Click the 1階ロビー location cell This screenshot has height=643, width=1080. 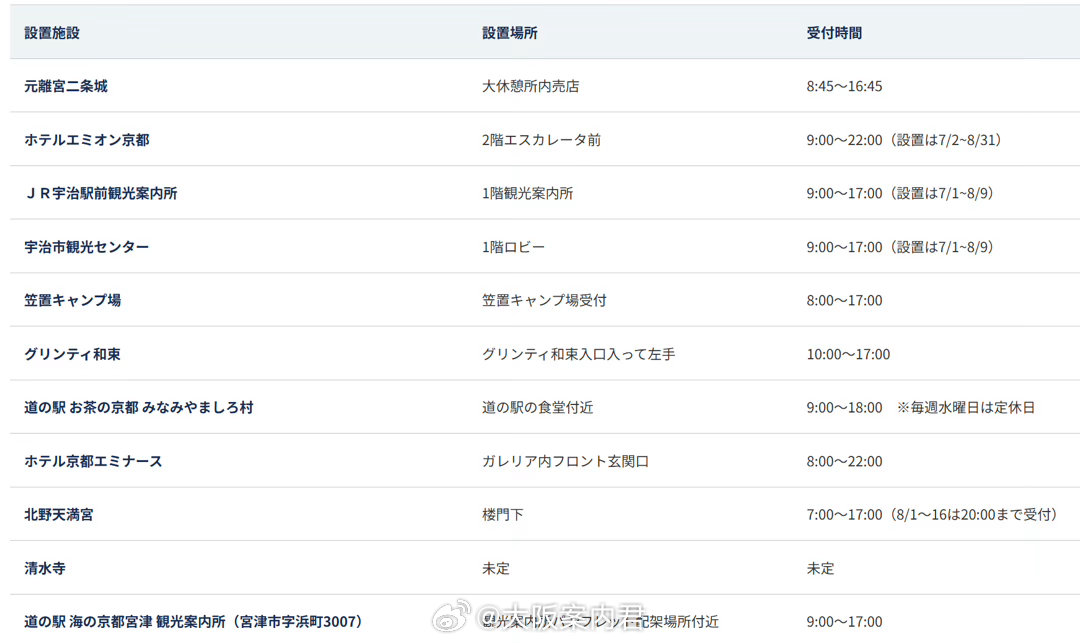click(513, 246)
